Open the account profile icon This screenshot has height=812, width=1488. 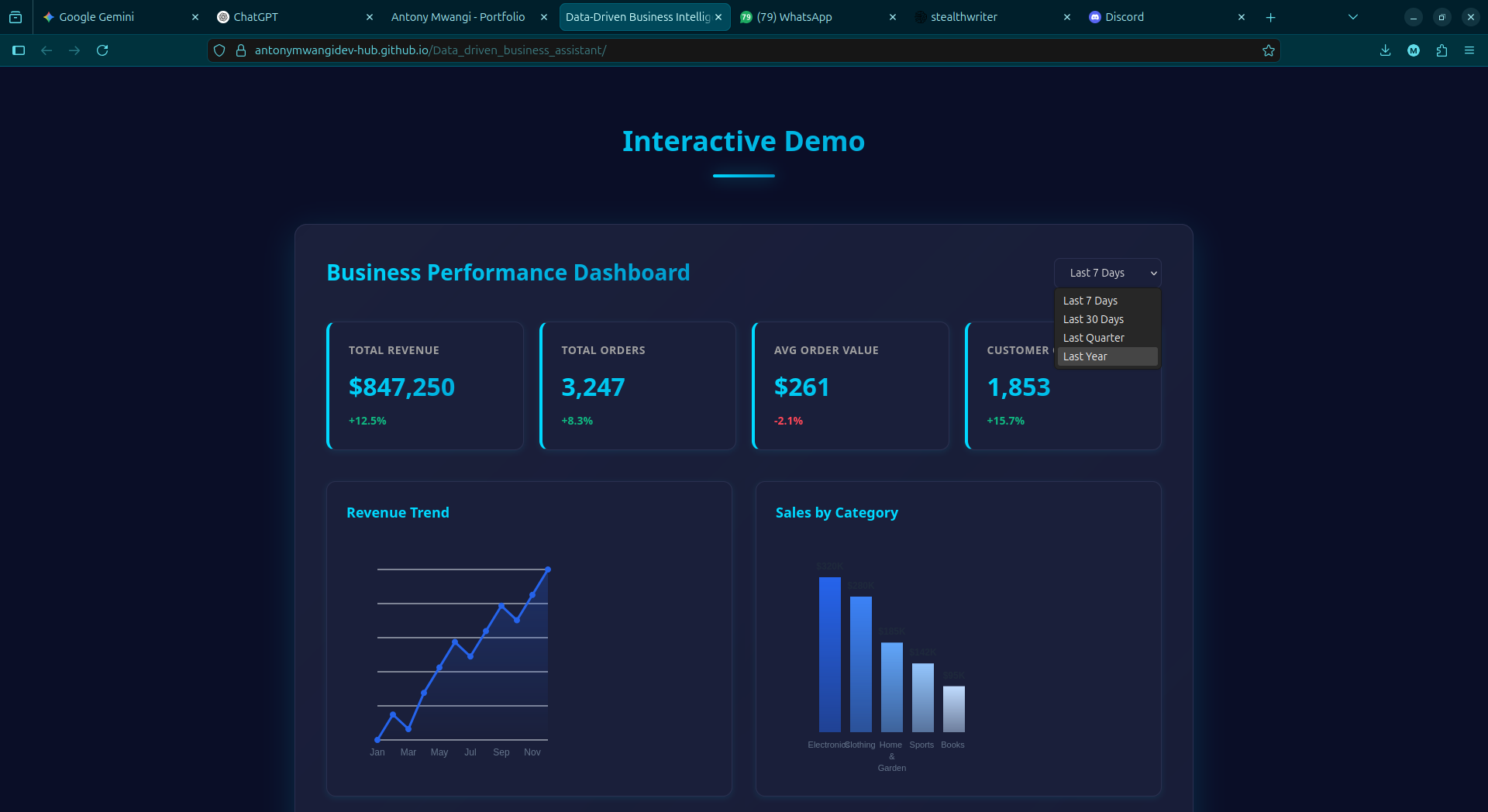[1414, 50]
